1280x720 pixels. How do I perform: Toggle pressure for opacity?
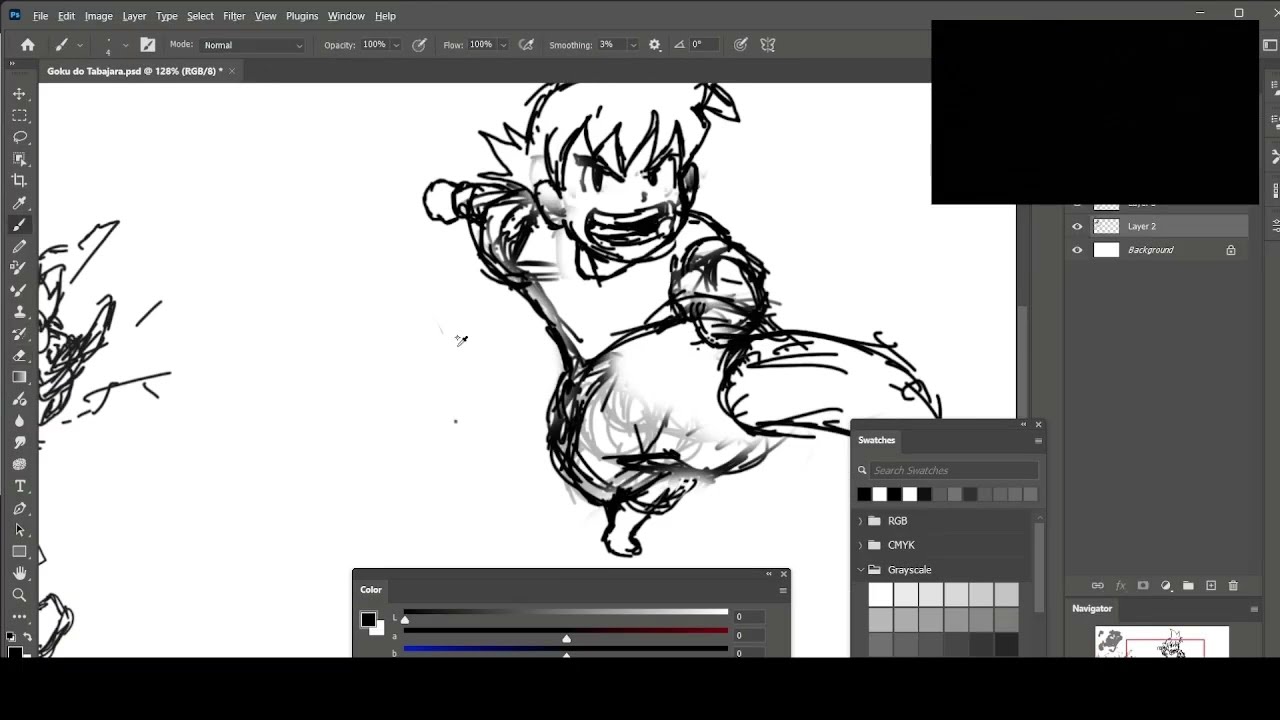pos(420,45)
